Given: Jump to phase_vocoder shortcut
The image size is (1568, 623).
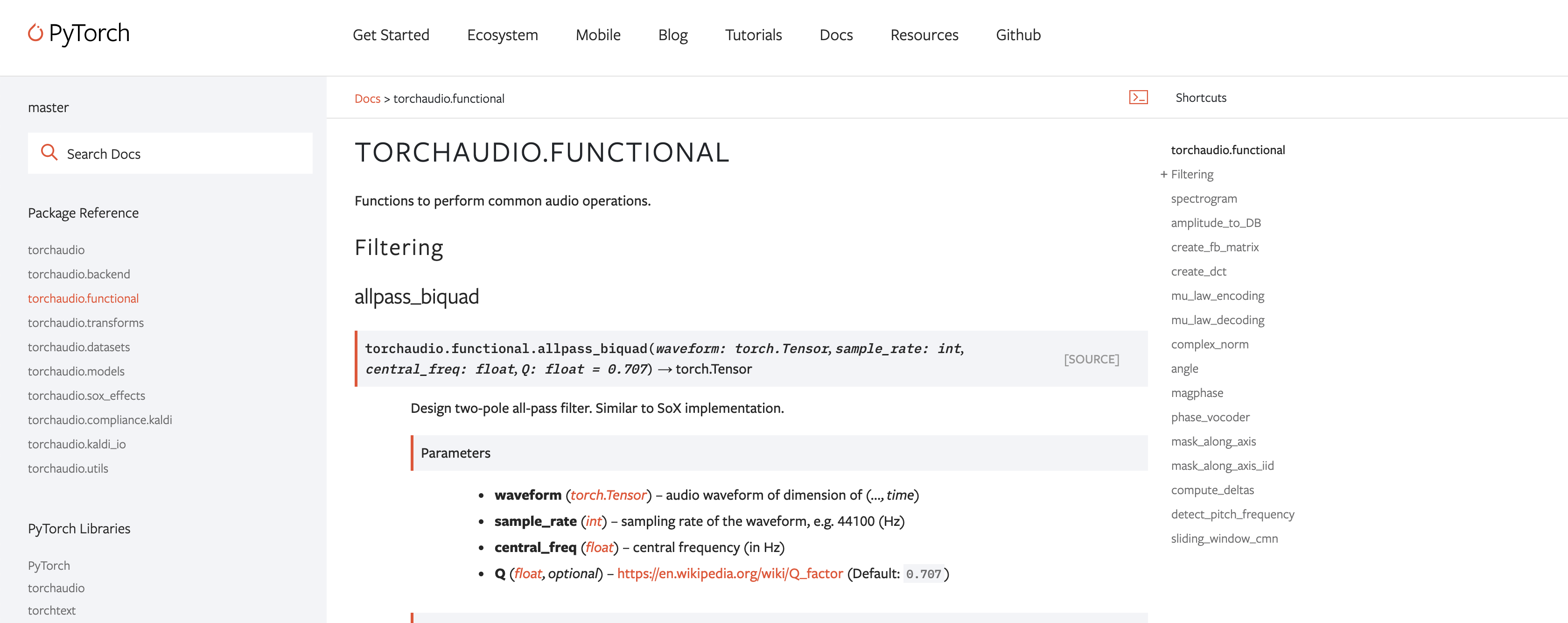Looking at the screenshot, I should coord(1210,418).
